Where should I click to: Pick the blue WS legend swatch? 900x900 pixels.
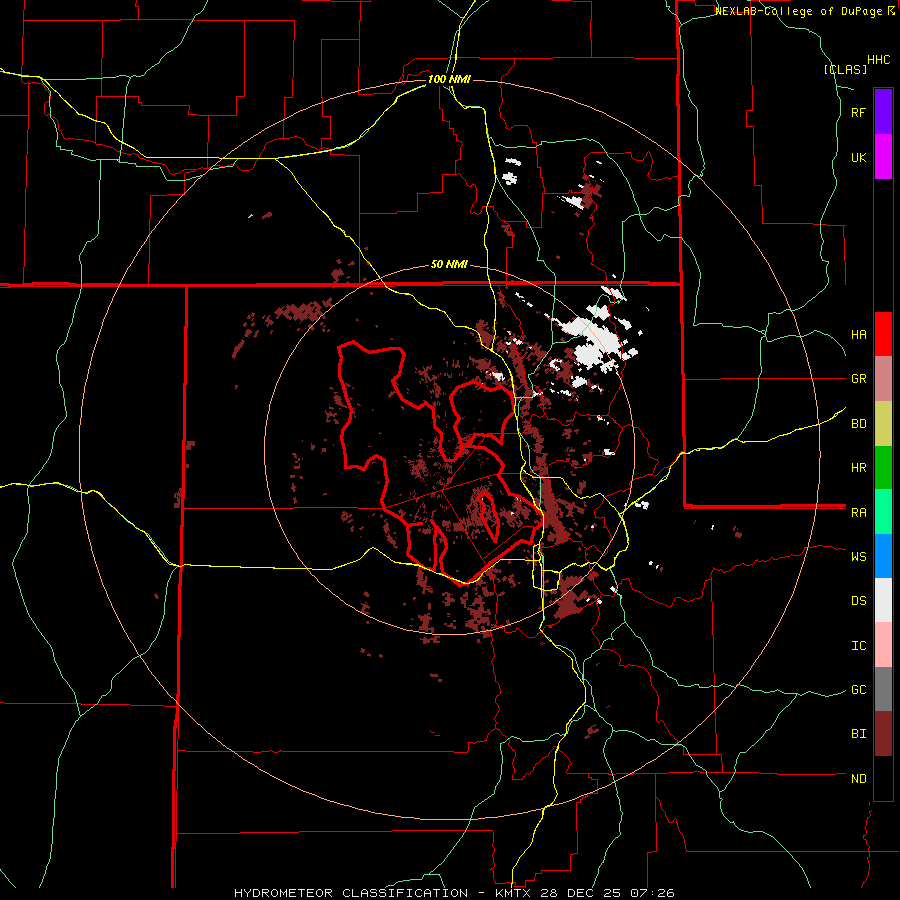click(883, 556)
